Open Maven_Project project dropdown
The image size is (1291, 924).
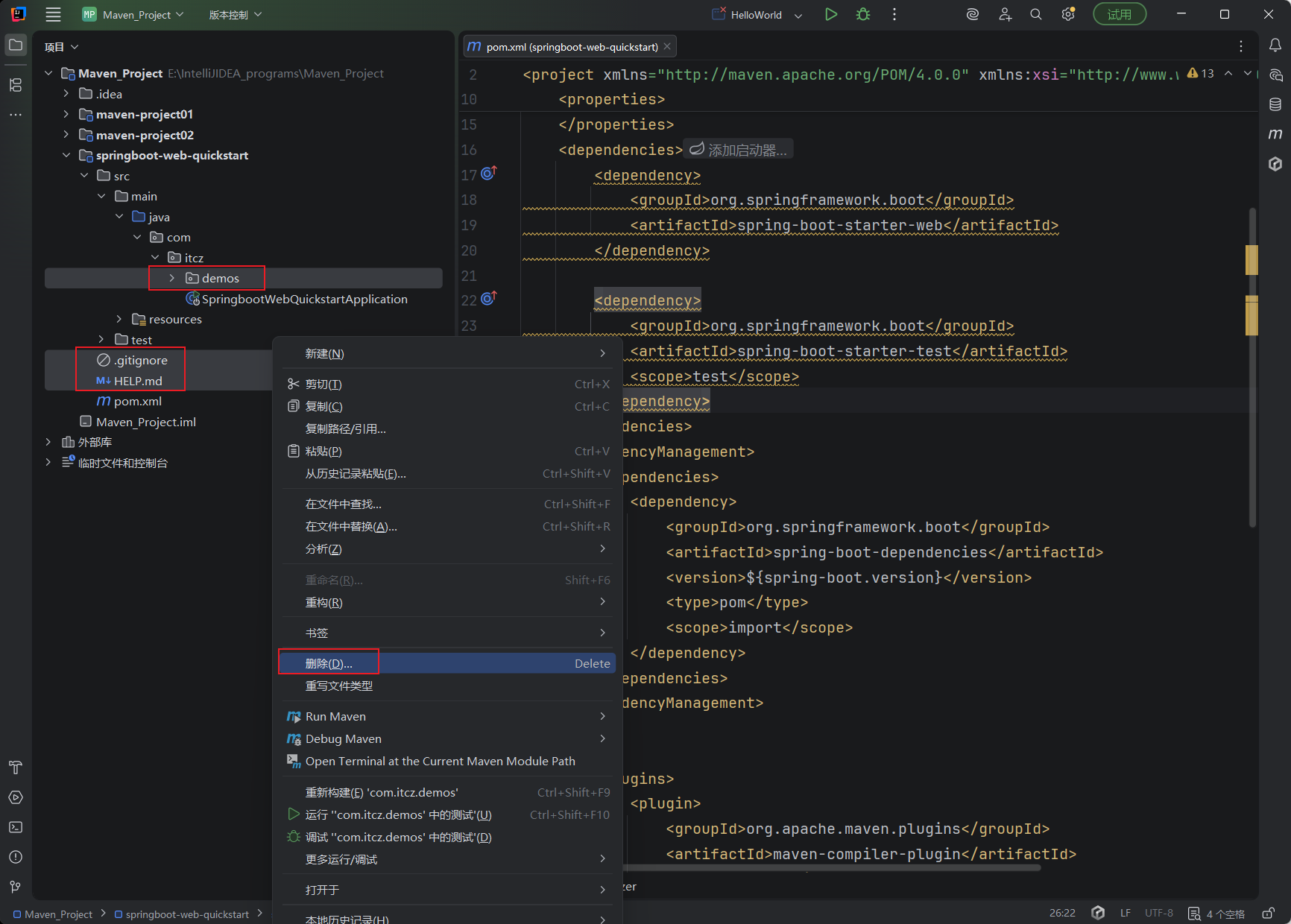(133, 14)
